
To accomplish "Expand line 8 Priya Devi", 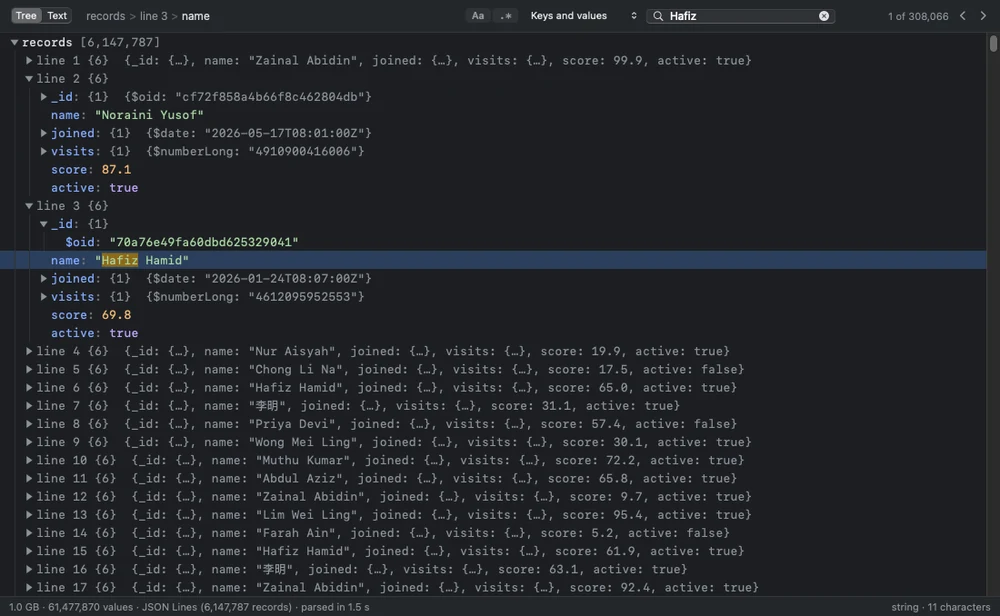I will pos(29,424).
